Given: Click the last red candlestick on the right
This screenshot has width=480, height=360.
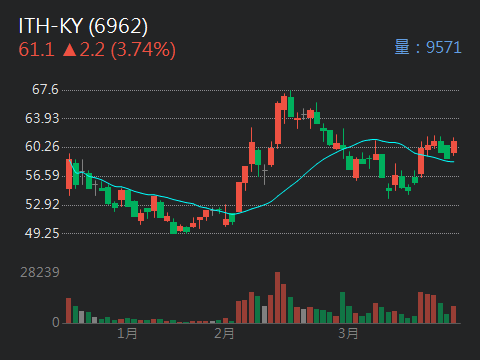Looking at the screenshot, I should coord(454,147).
